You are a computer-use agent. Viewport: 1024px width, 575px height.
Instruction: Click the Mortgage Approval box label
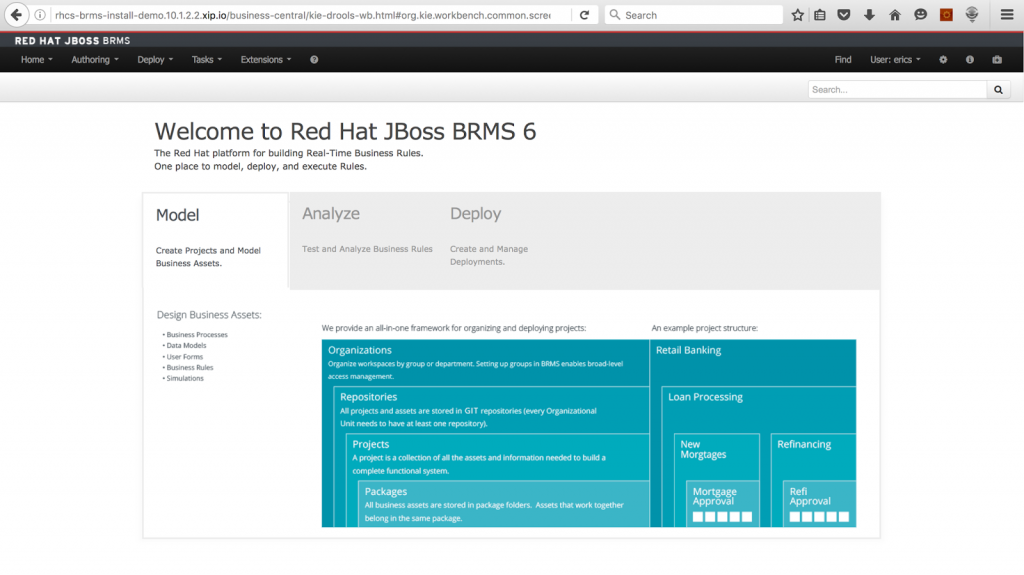714,497
